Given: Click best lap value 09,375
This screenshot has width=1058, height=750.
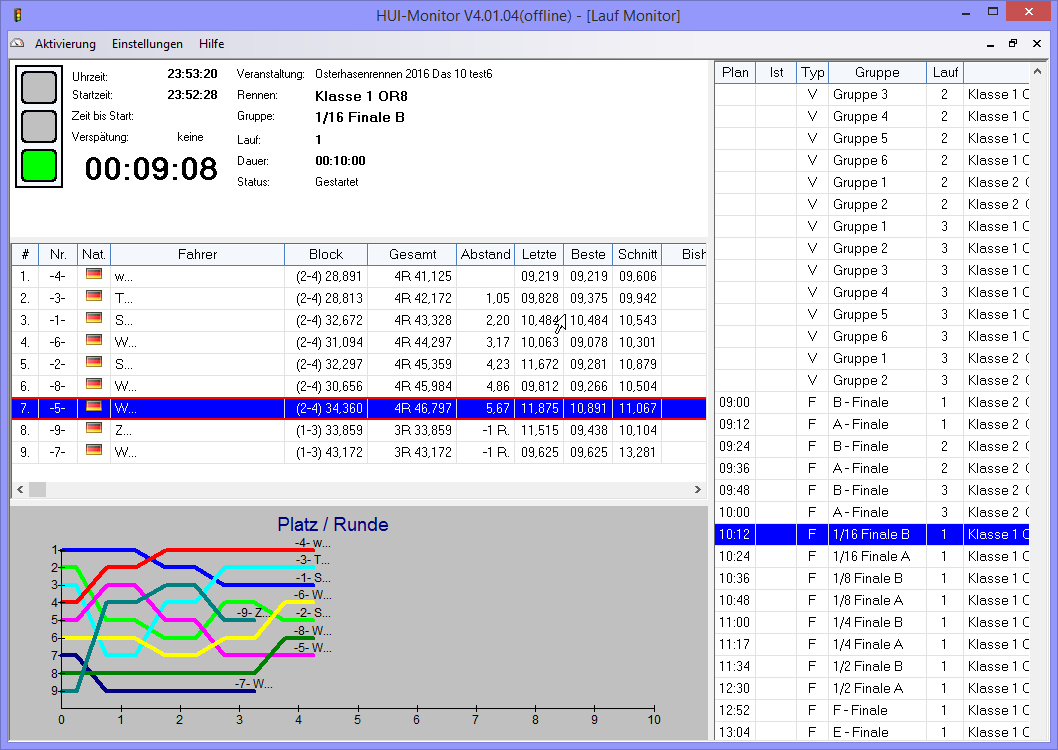Looking at the screenshot, I should [588, 298].
